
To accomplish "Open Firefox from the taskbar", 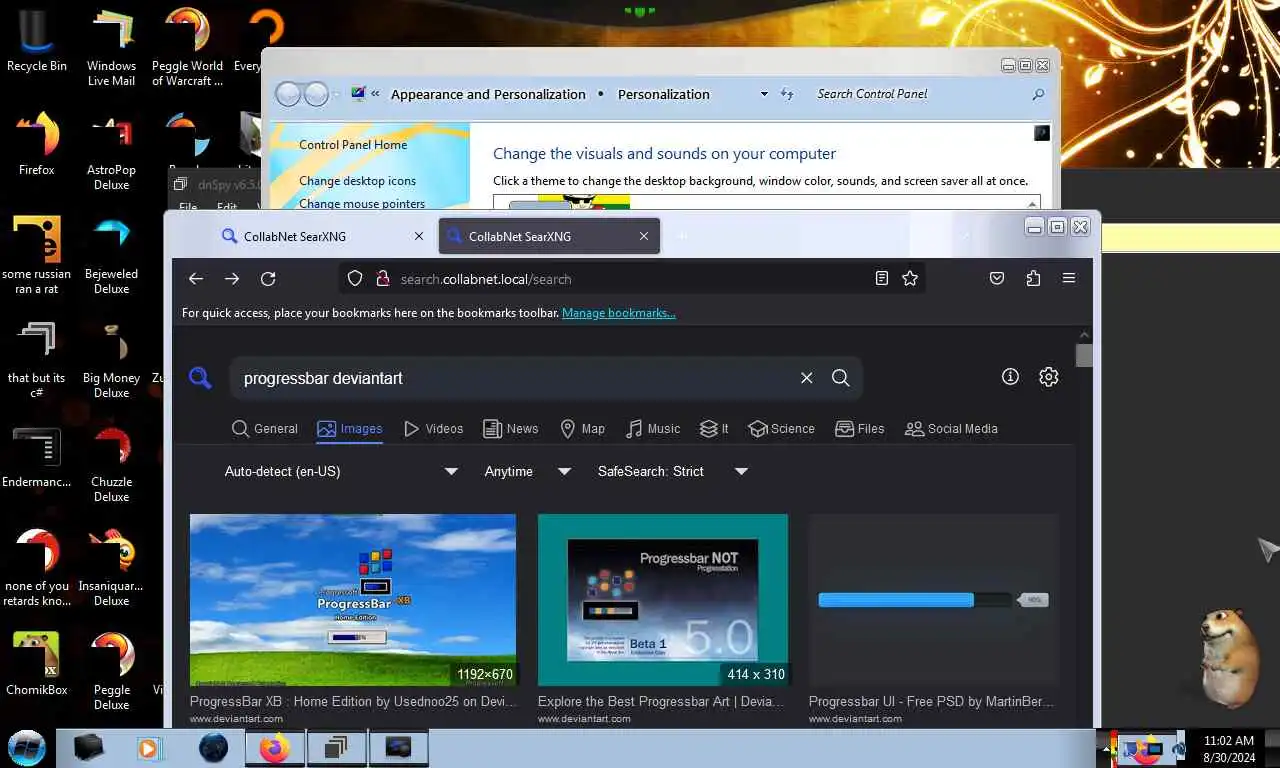I will tap(274, 748).
